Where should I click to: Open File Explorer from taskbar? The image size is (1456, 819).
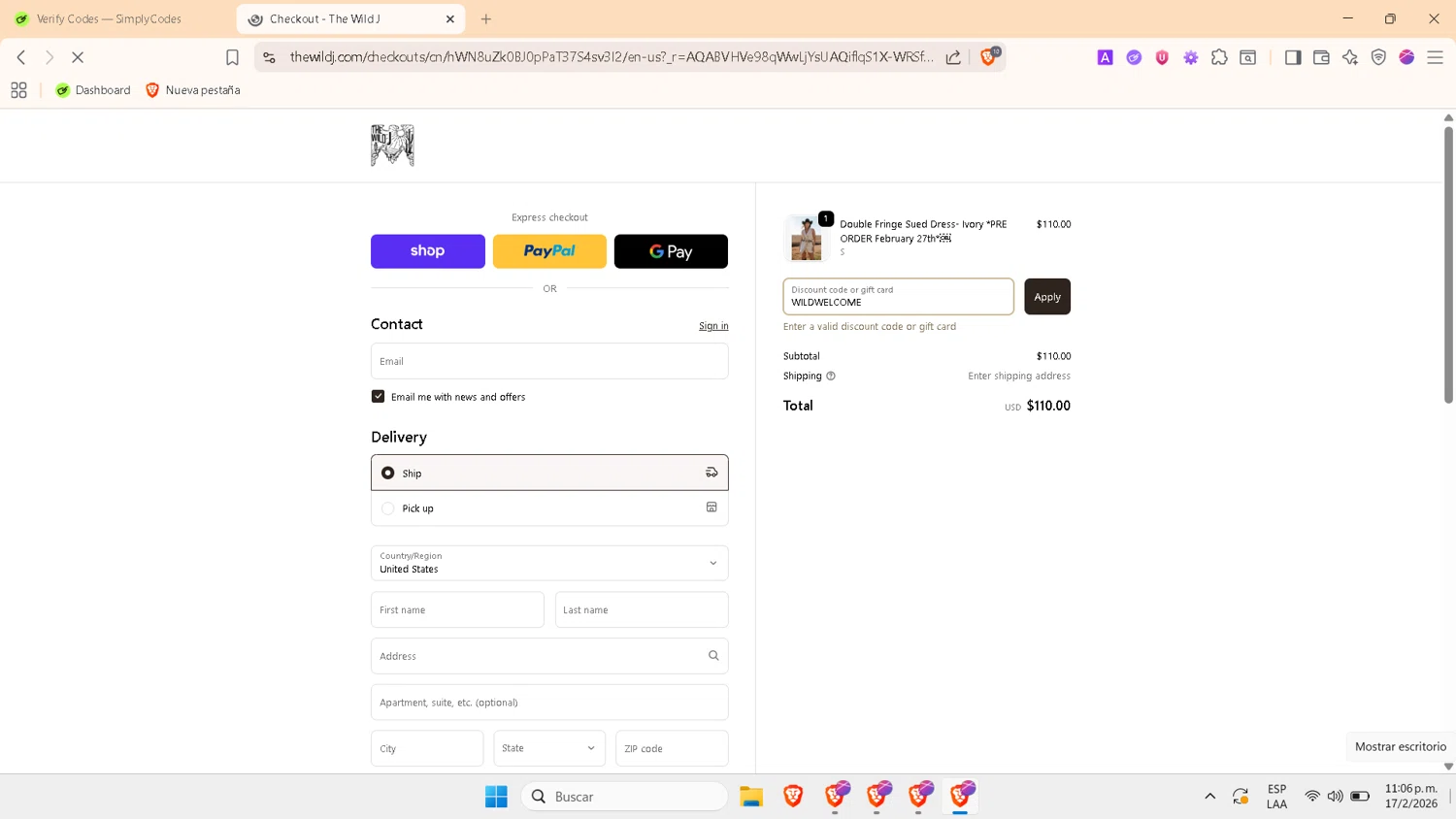[751, 797]
